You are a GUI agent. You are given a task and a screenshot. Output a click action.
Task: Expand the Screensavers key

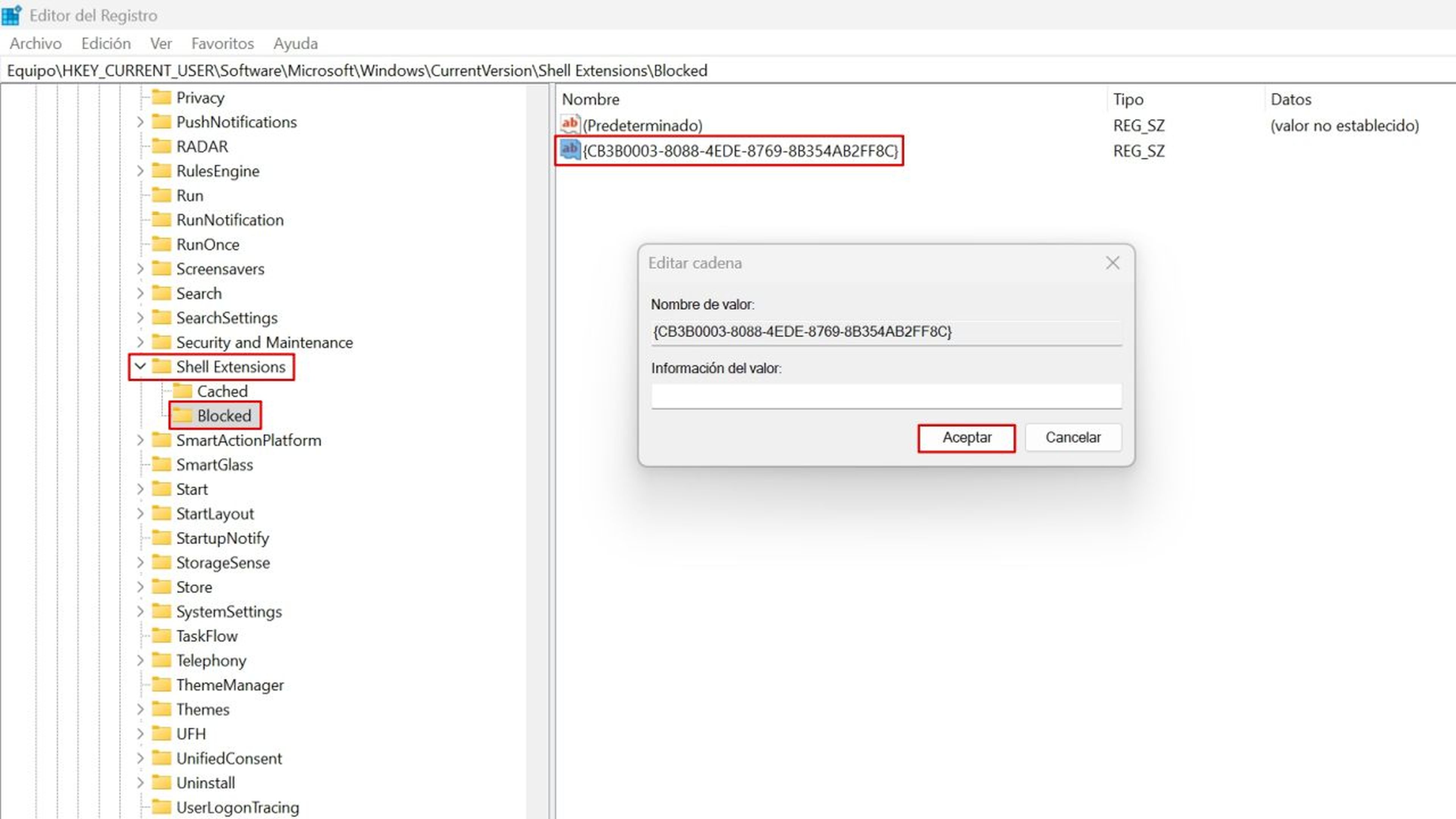click(140, 269)
